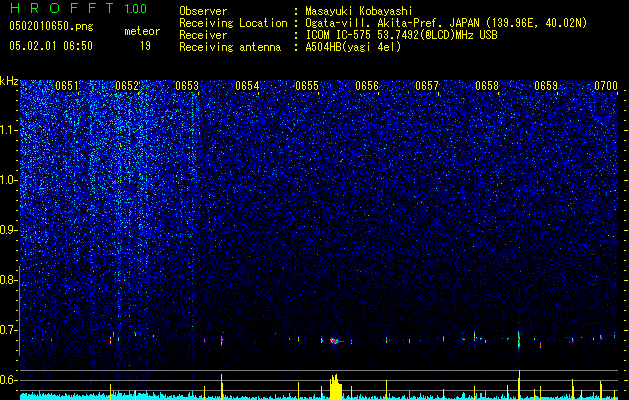Screen dimensions: 629x400
Task: Click the date stamp 05.02.01 06:50
Action: click(51, 46)
